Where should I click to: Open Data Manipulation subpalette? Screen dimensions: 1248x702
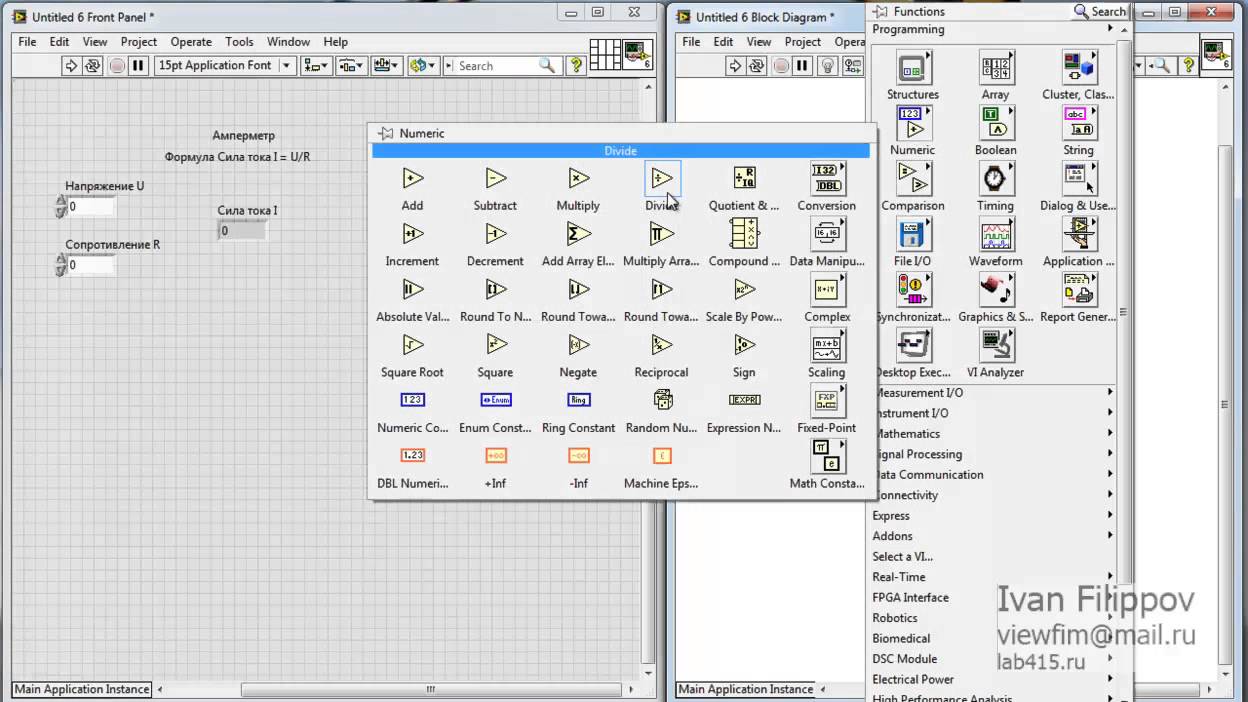point(827,234)
